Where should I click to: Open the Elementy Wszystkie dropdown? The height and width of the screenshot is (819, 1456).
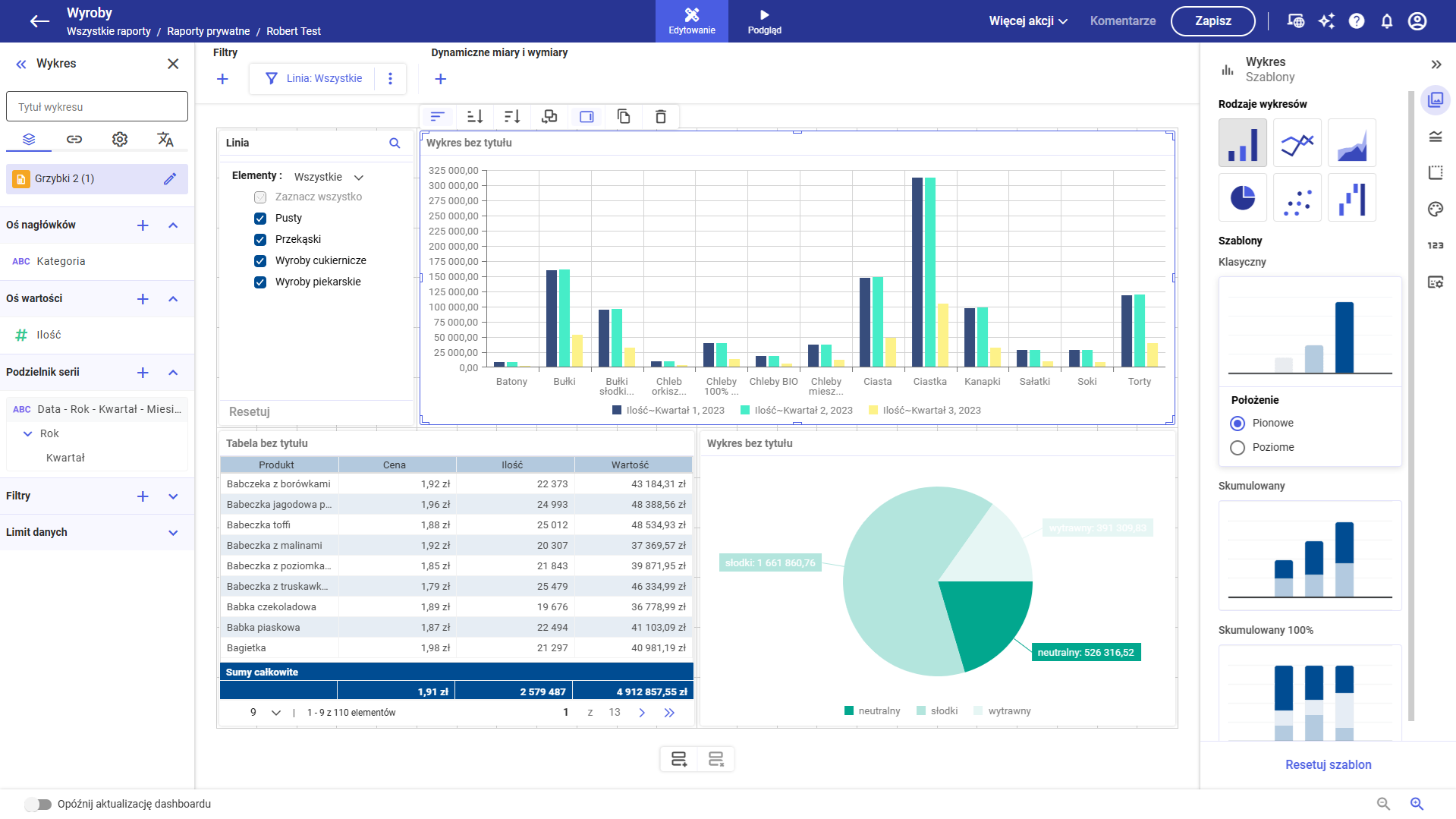pyautogui.click(x=329, y=177)
